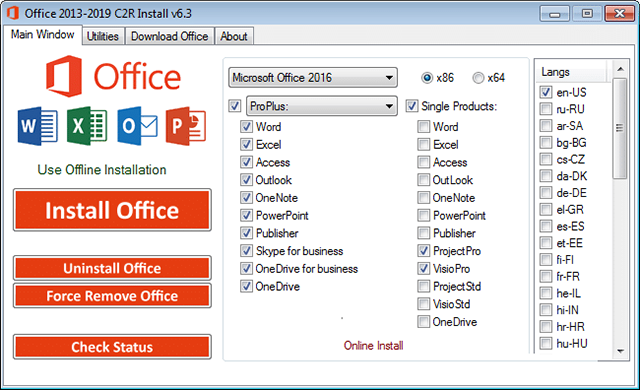Click the Office logo graphic

113,76
